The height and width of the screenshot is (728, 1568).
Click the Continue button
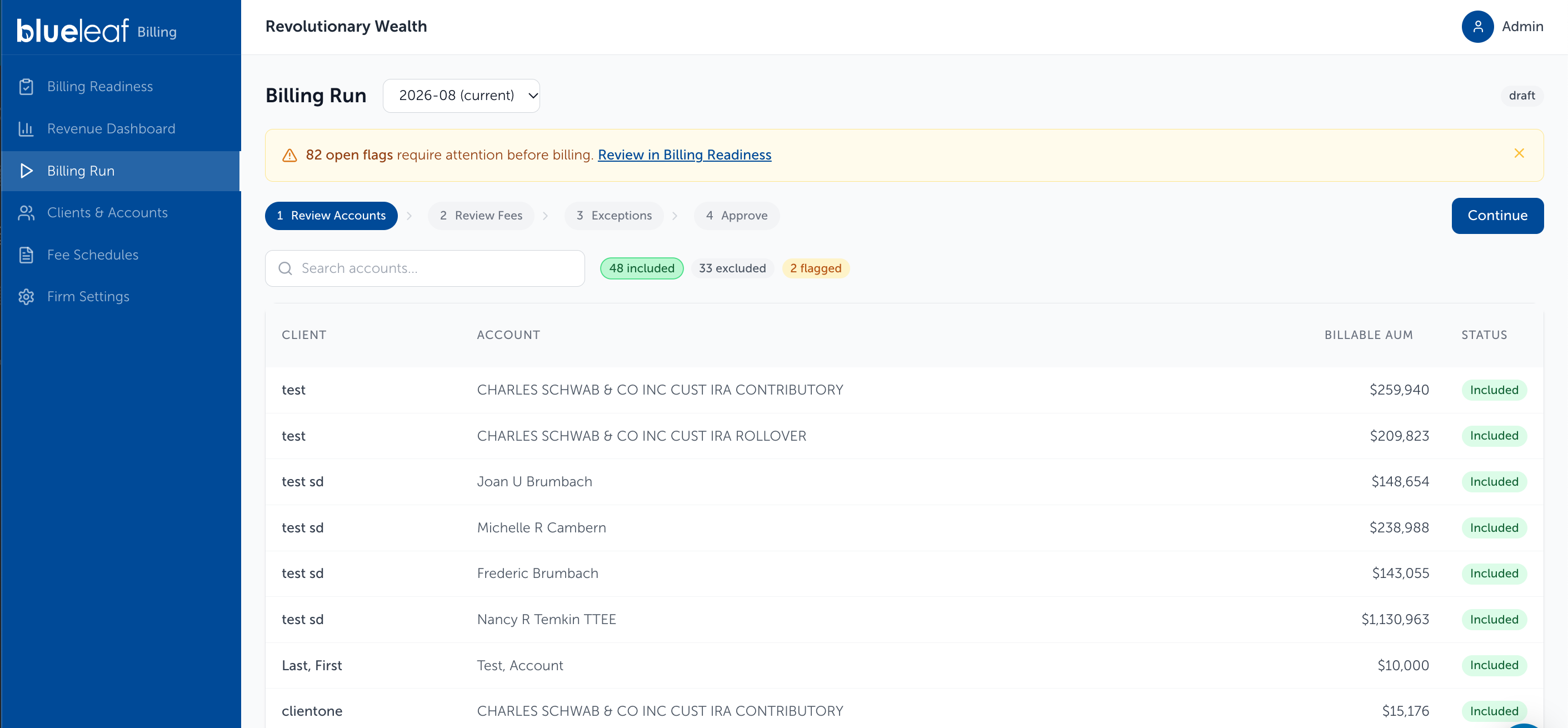pyautogui.click(x=1497, y=216)
